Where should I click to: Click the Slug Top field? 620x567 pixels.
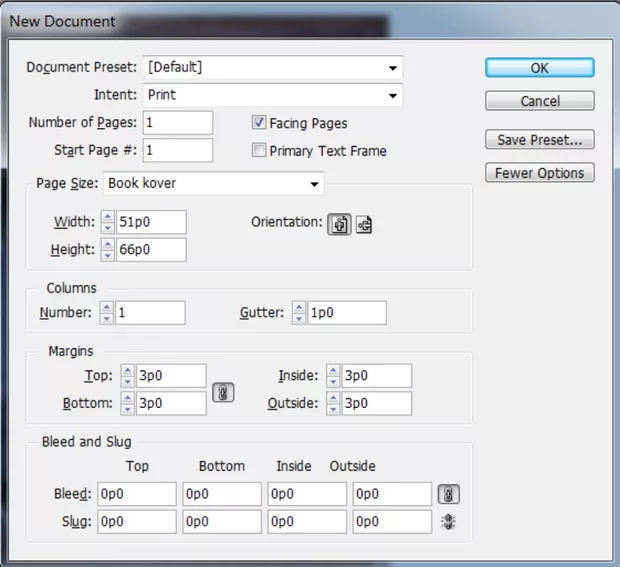(x=137, y=522)
